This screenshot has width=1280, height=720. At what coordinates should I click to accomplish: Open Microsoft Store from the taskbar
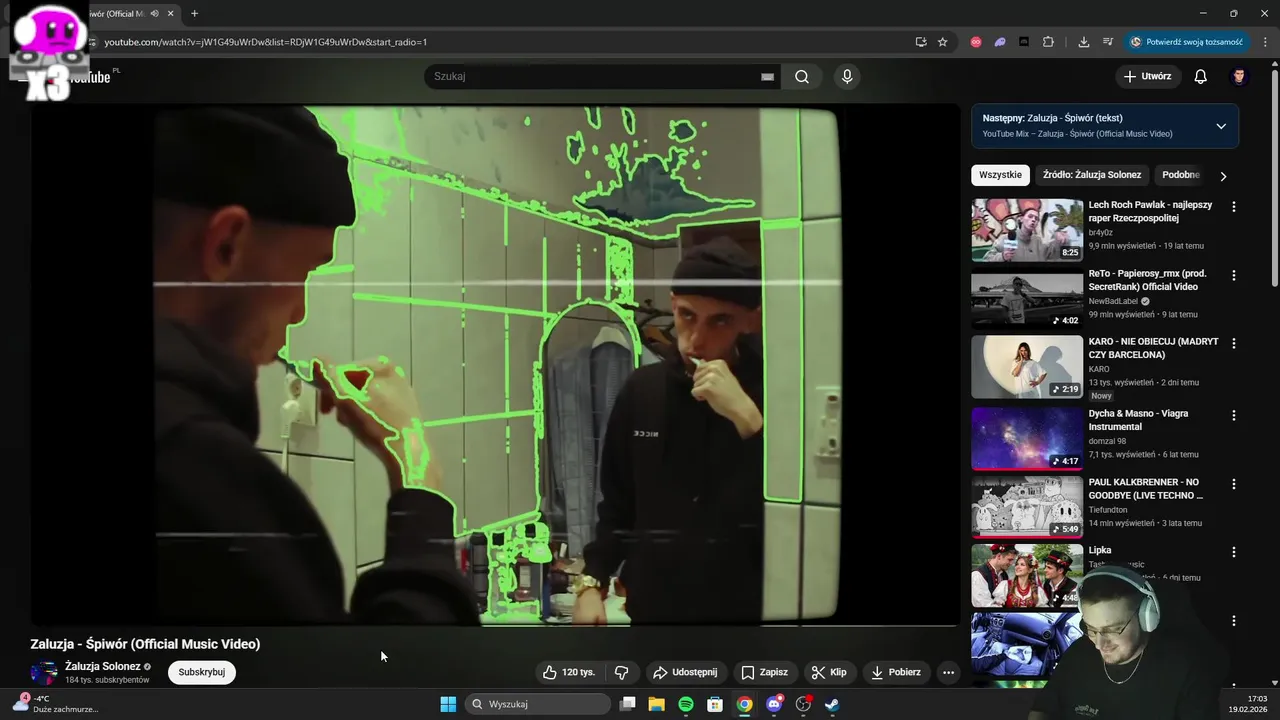[715, 704]
